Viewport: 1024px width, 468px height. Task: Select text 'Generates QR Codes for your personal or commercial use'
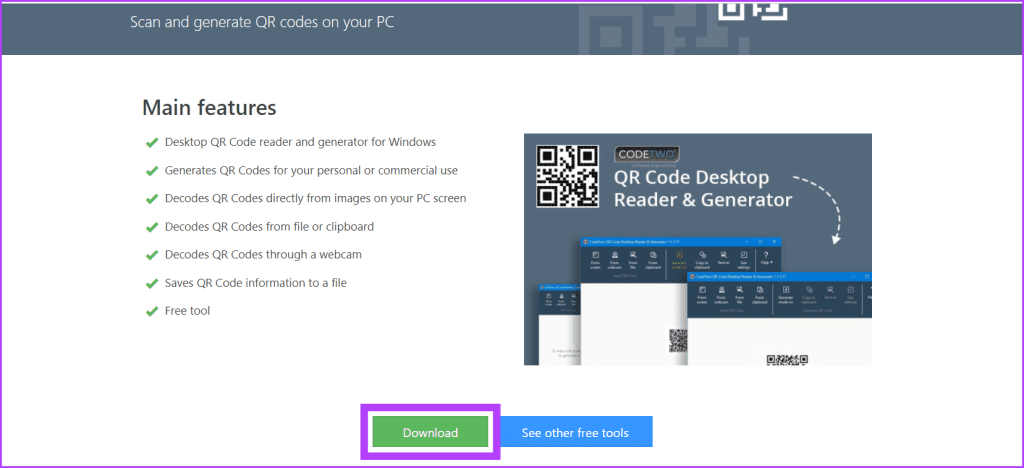pyautogui.click(x=312, y=170)
